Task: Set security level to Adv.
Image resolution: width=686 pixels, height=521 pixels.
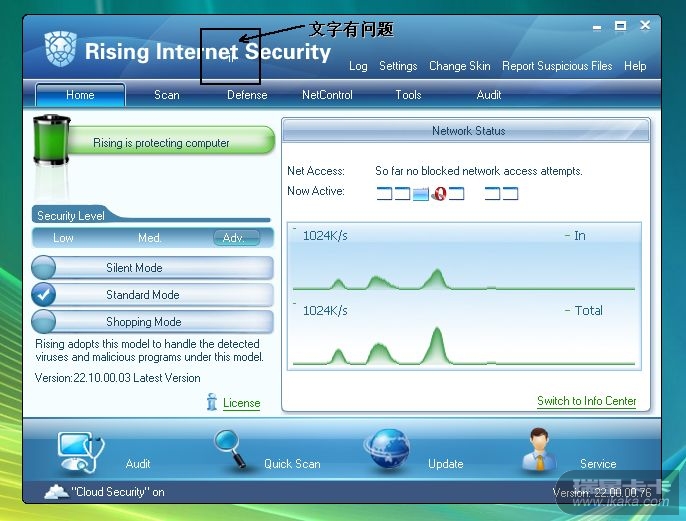Action: (x=236, y=238)
